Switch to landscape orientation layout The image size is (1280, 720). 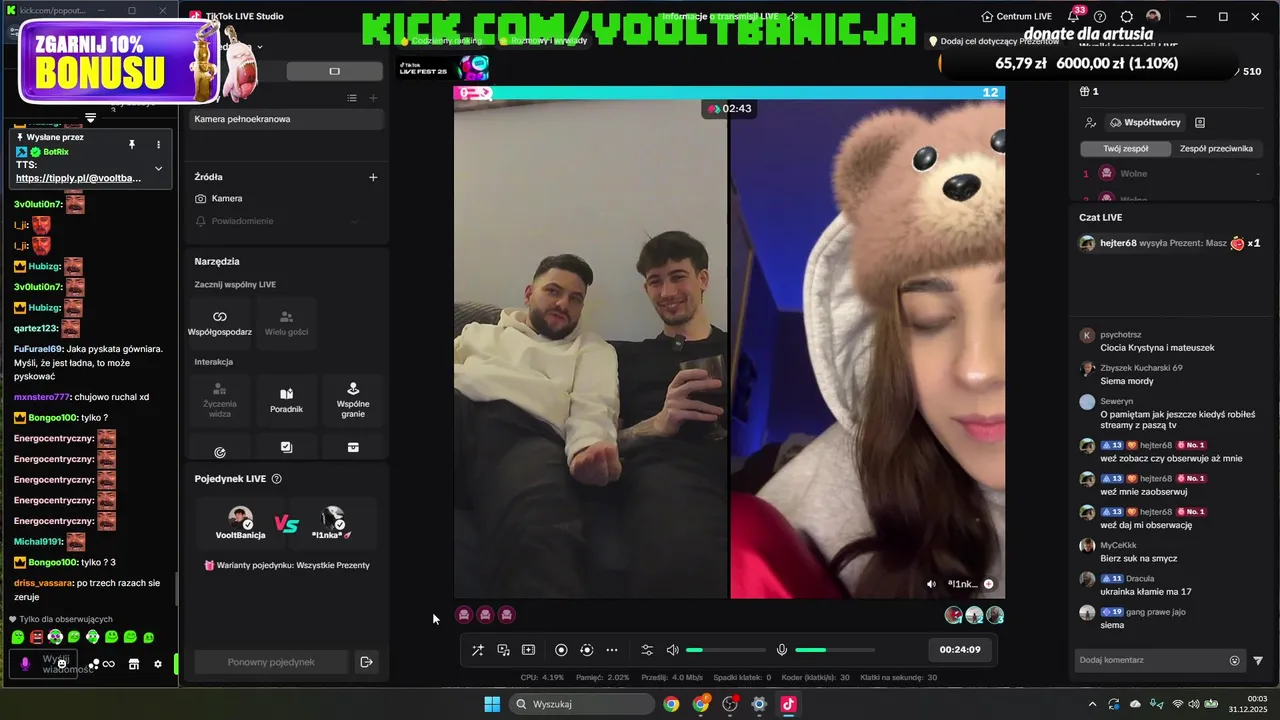pyautogui.click(x=334, y=71)
